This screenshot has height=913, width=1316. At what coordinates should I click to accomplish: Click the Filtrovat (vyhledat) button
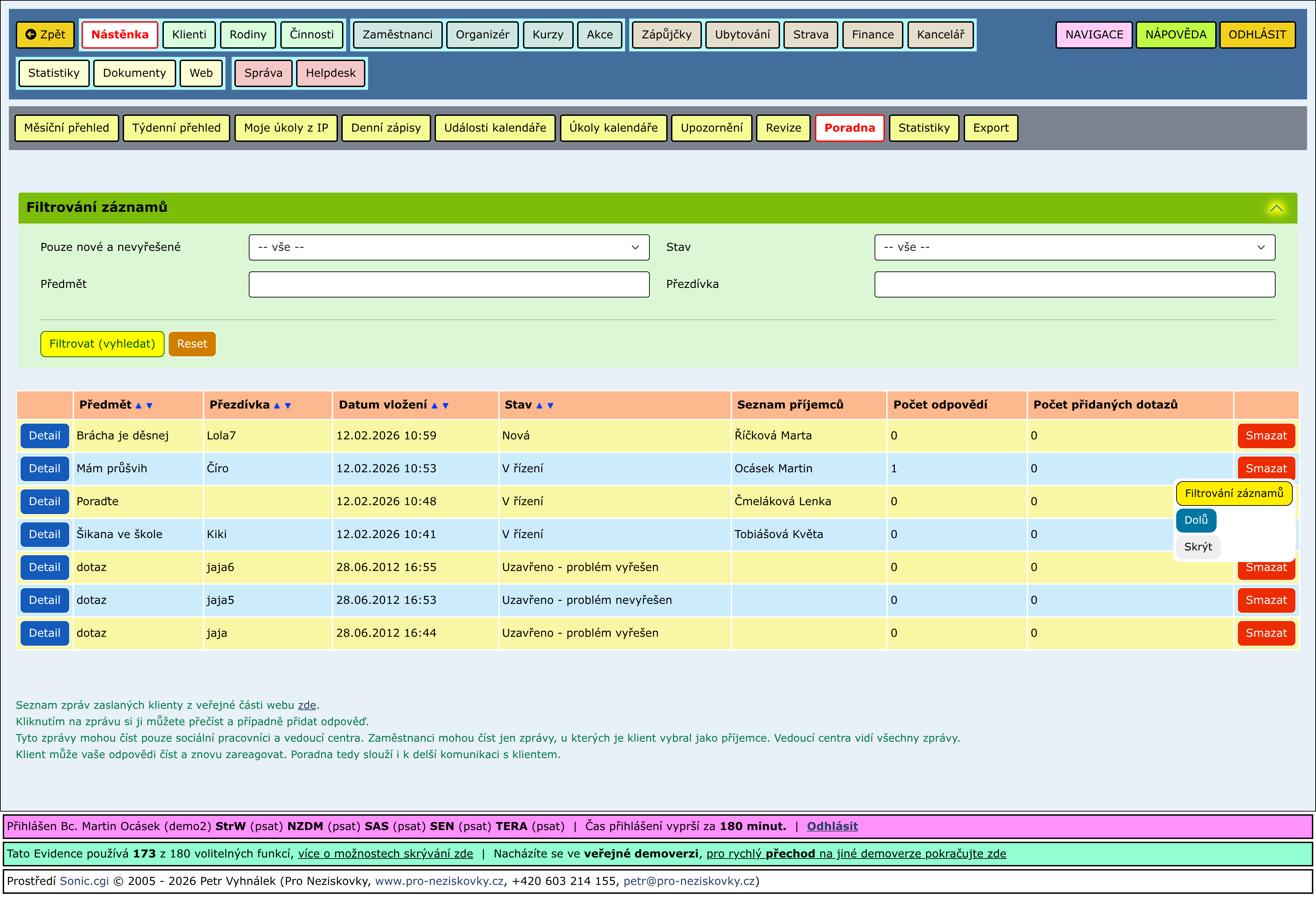click(102, 344)
